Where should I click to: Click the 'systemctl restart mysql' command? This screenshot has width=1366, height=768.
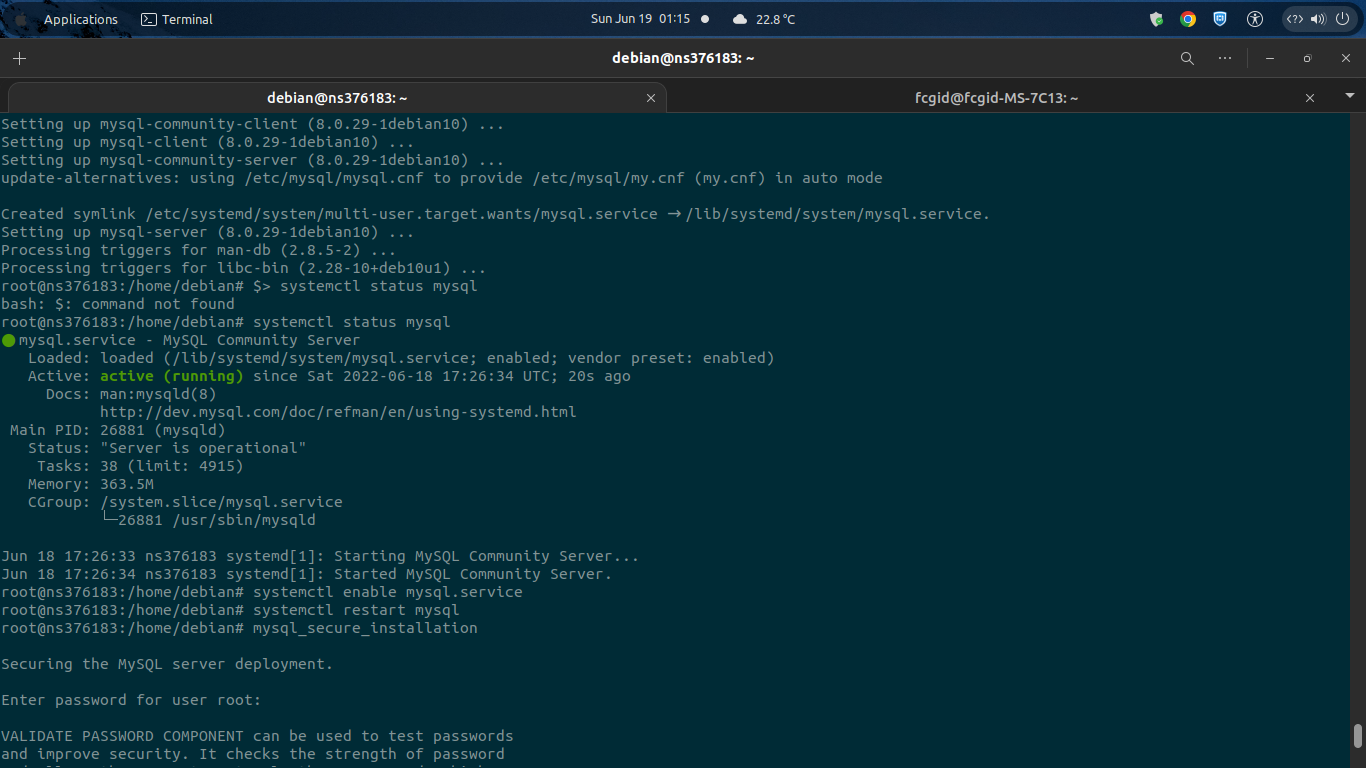[356, 610]
